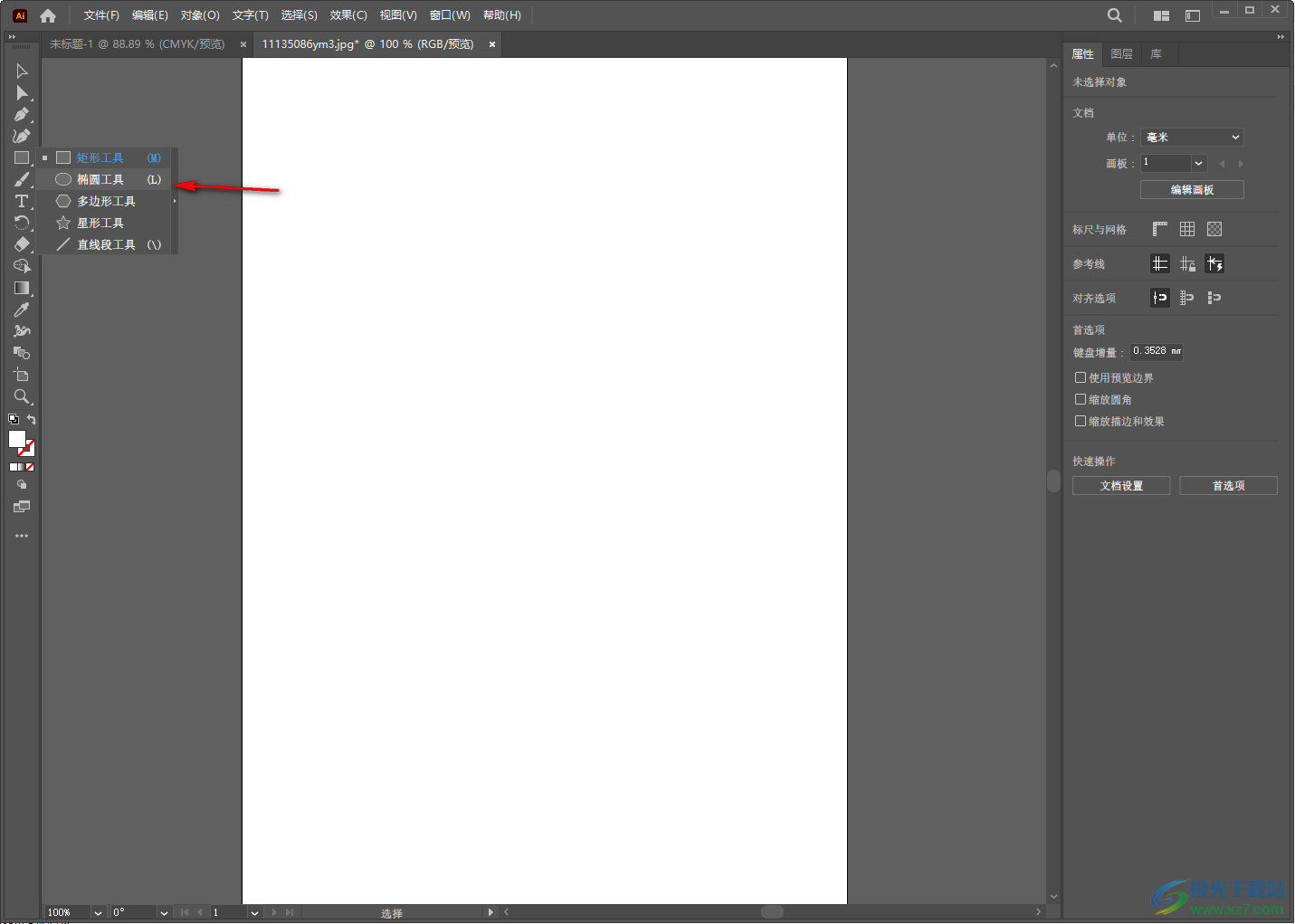Click the 文档设置 button
Screen dimensions: 1295x924
coord(1121,485)
